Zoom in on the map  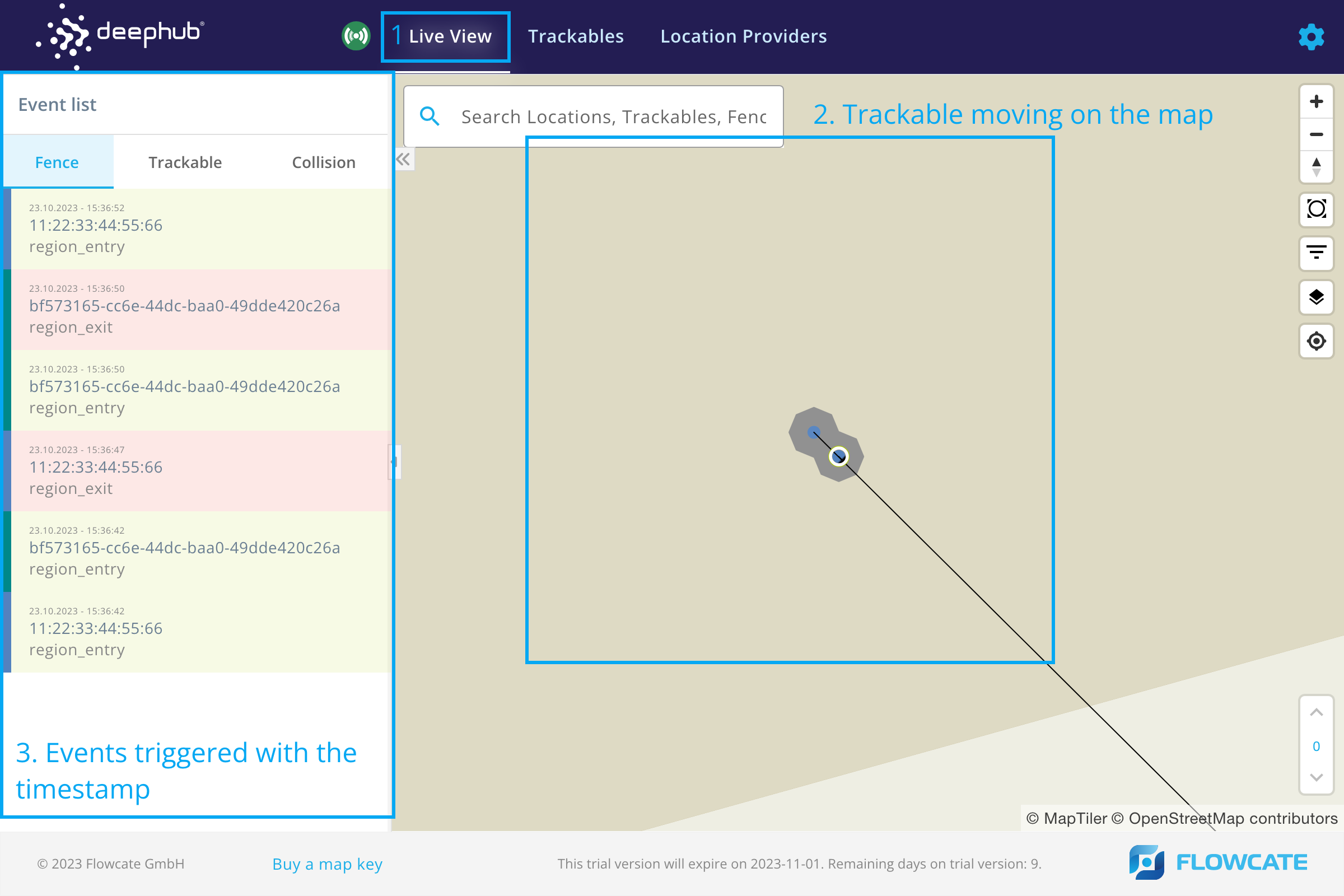click(x=1317, y=102)
